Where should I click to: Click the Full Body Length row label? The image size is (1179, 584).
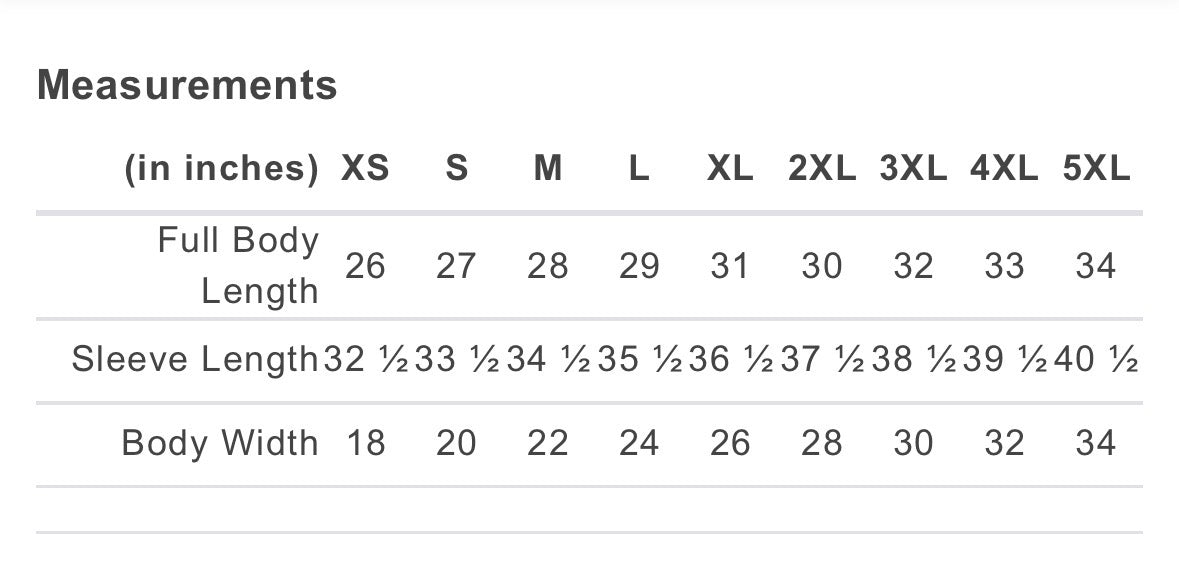tap(238, 265)
